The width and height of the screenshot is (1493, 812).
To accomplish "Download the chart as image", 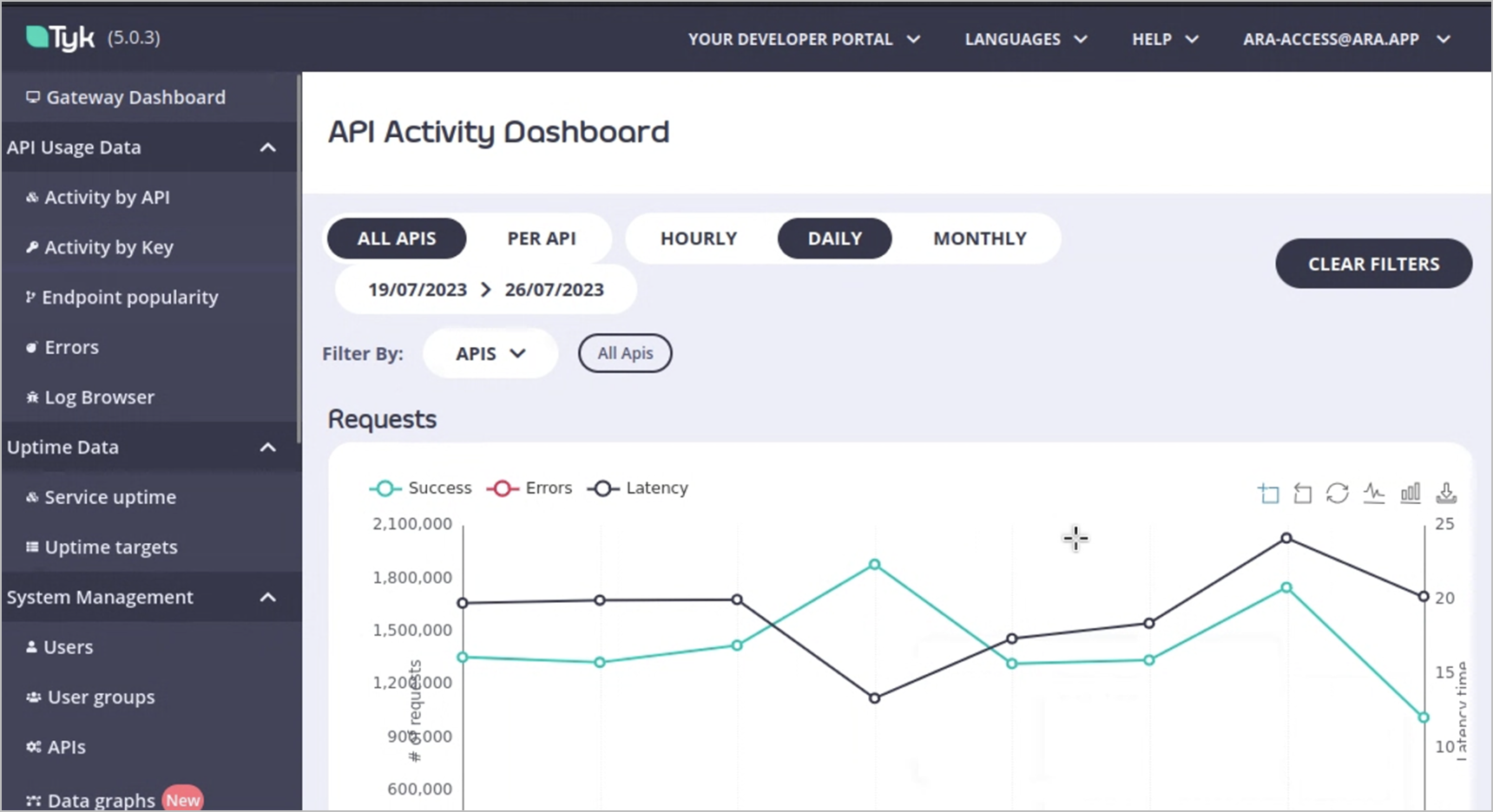I will tap(1446, 494).
